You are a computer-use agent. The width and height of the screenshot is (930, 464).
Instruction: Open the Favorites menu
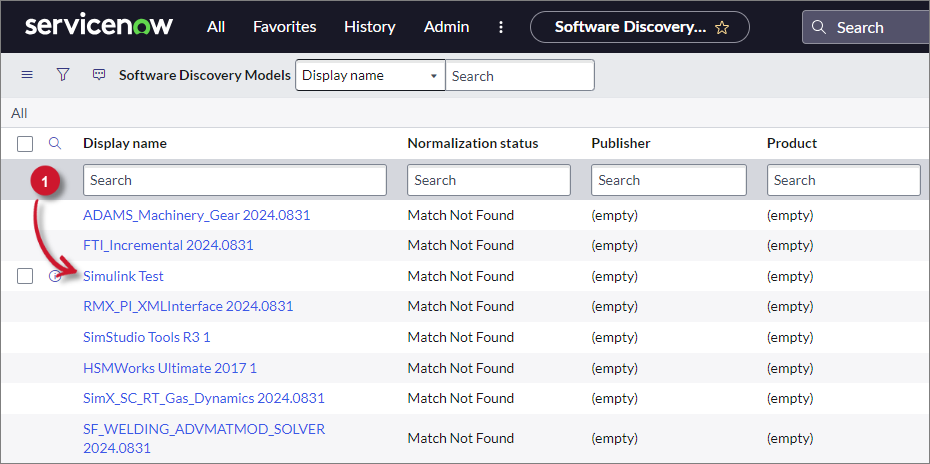pos(285,27)
